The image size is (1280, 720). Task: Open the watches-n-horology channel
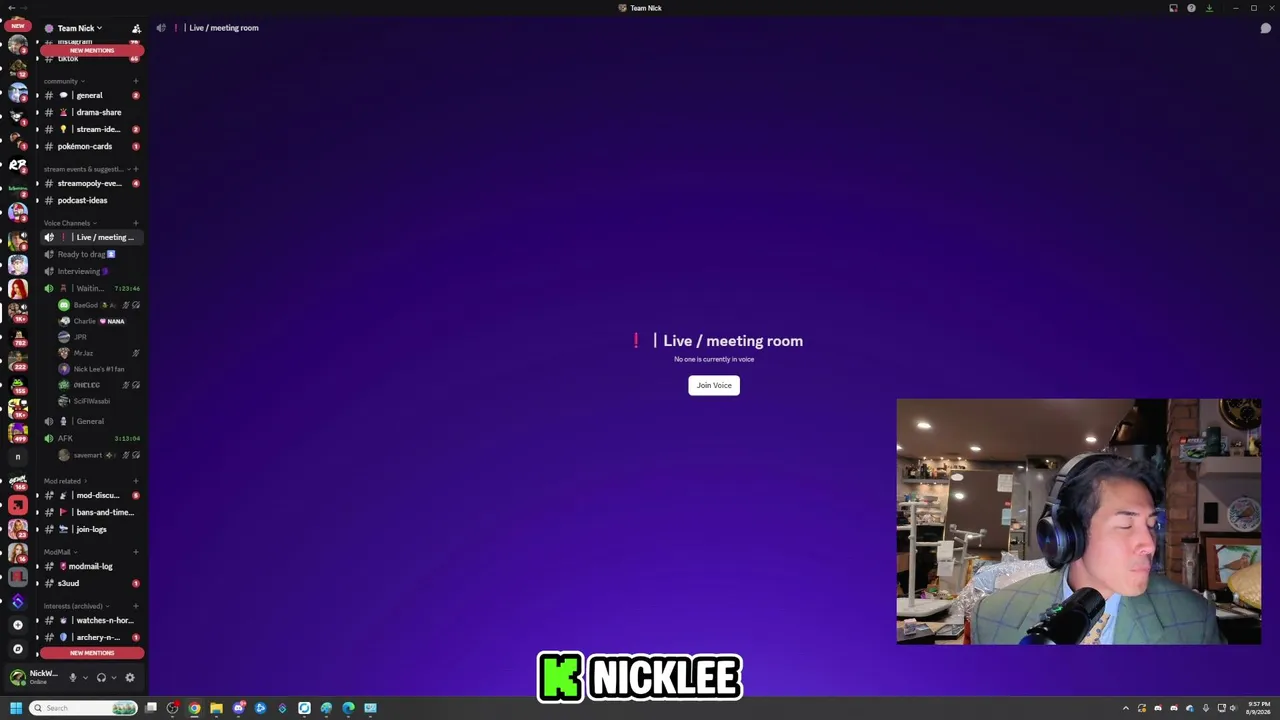coord(92,620)
